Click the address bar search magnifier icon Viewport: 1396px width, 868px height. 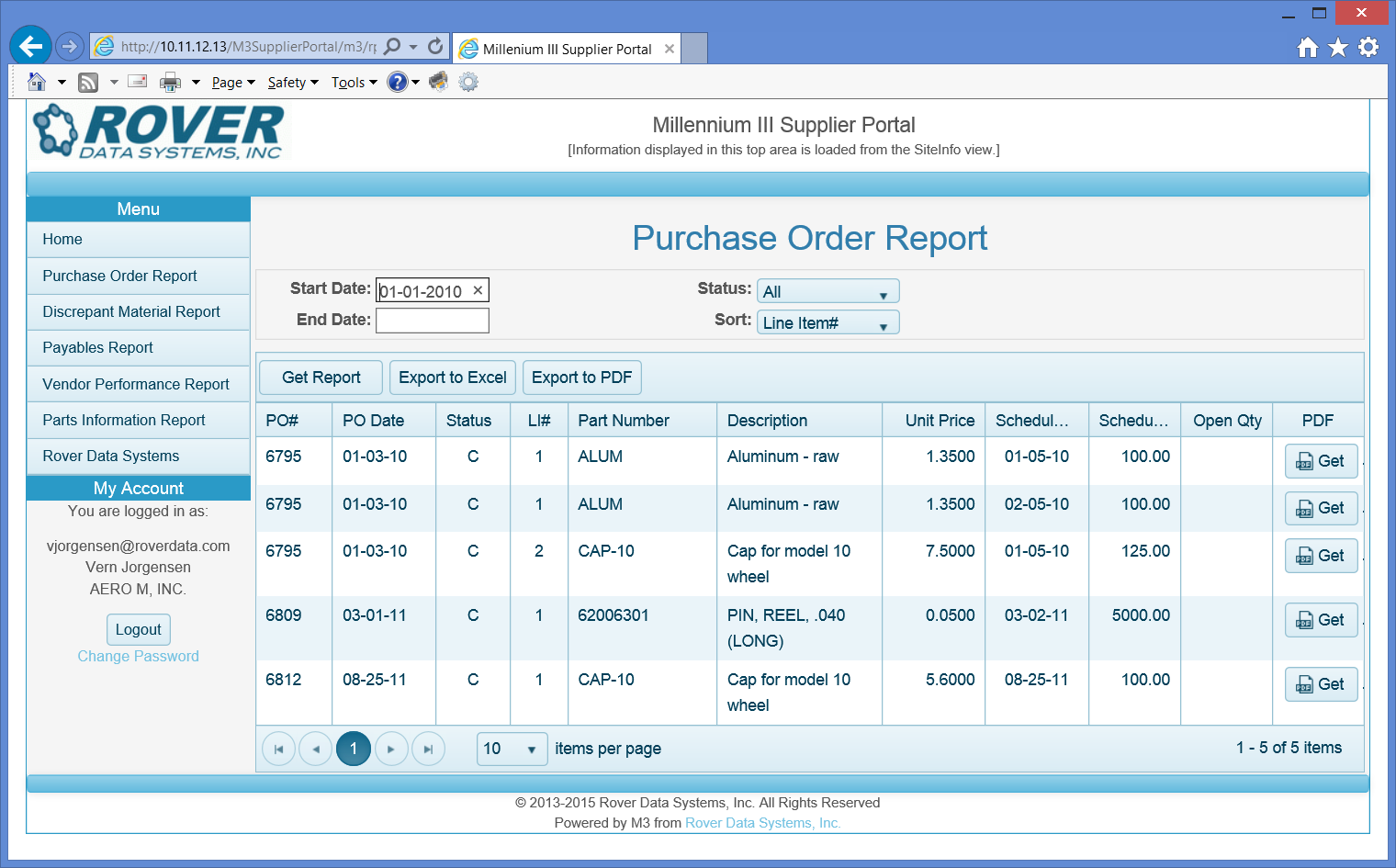pos(392,46)
